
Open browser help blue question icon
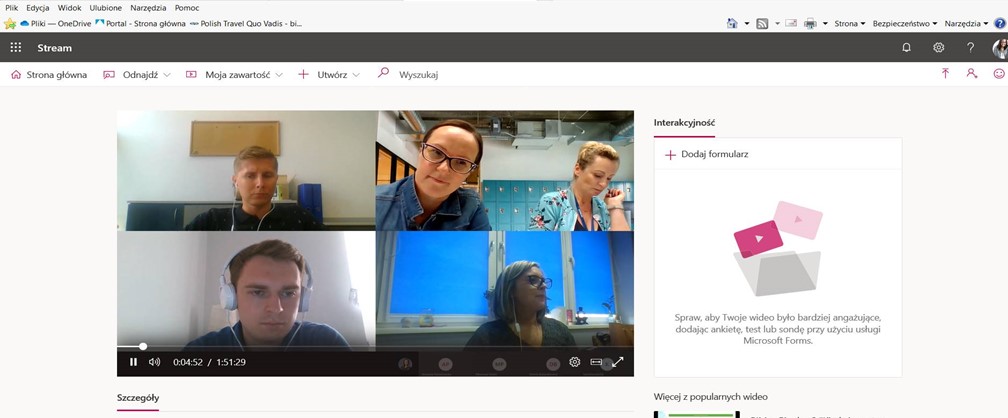[1000, 24]
